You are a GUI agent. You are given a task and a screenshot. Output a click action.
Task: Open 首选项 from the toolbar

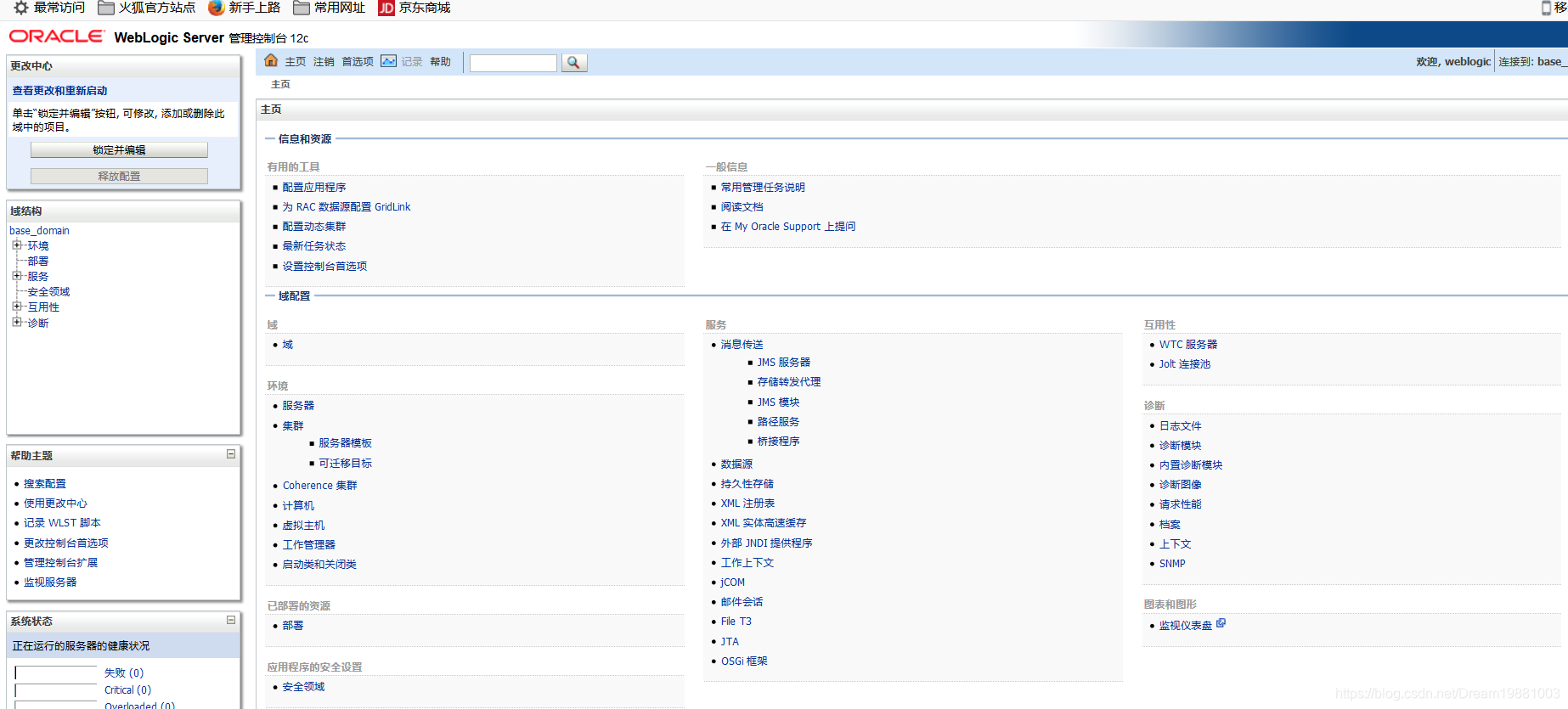click(x=358, y=62)
